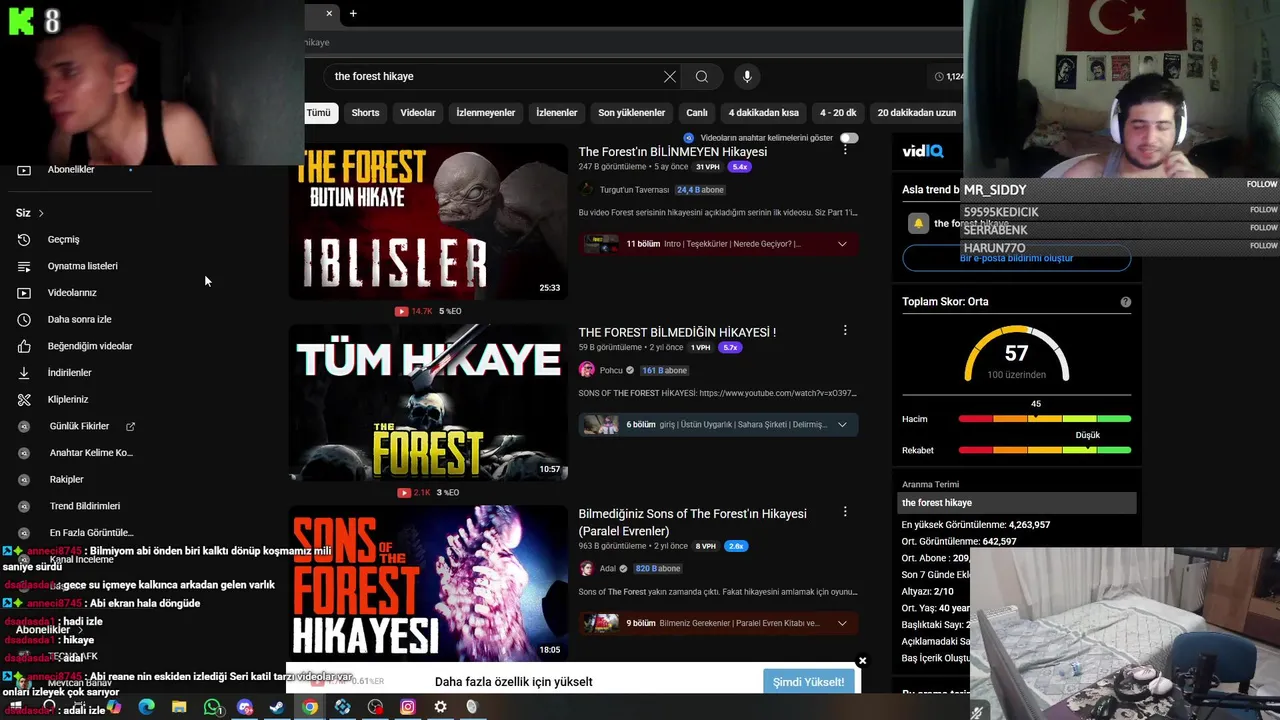Open Adal channel link
The width and height of the screenshot is (1280, 720).
(608, 569)
